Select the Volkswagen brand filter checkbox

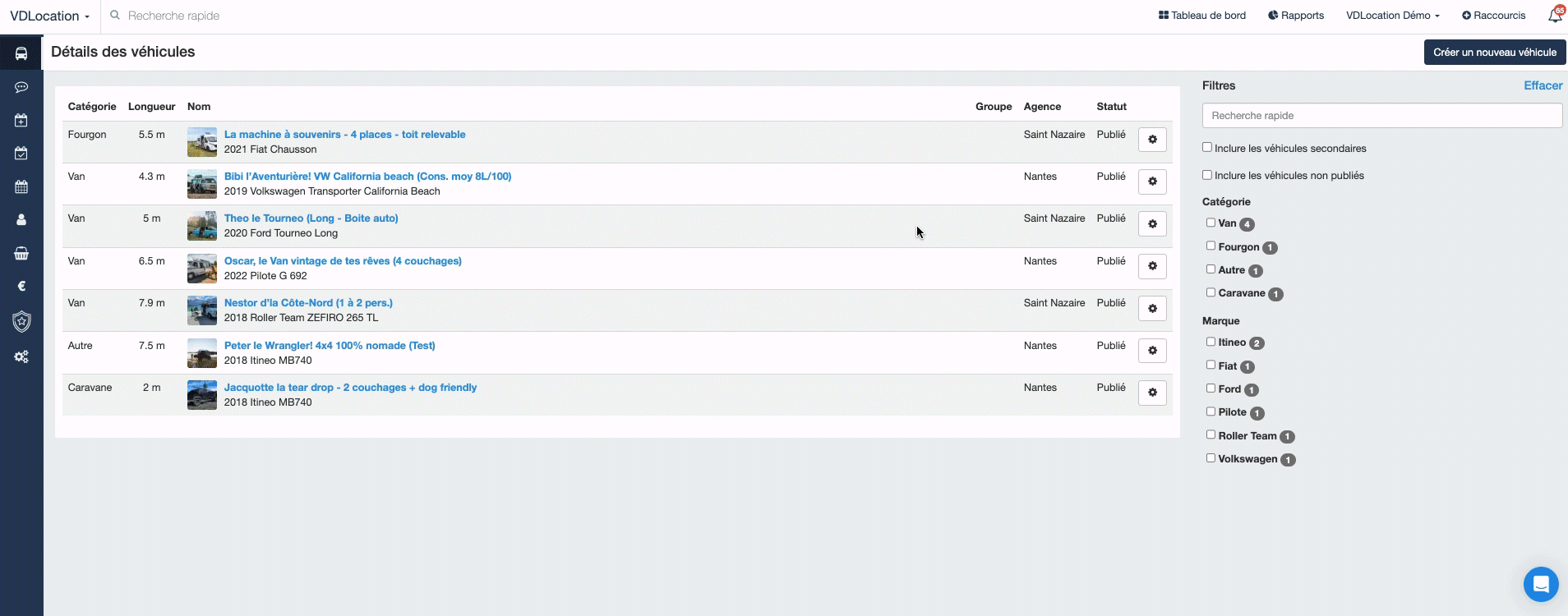click(1211, 458)
